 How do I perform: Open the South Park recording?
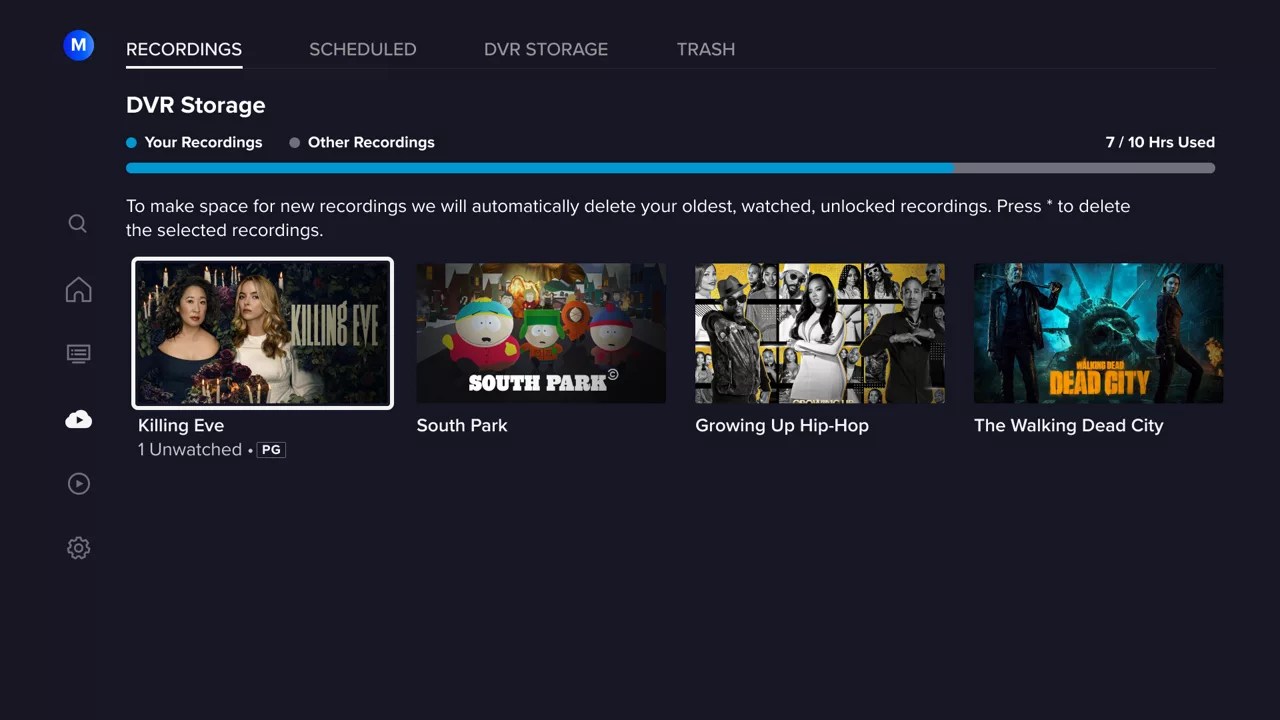point(540,333)
